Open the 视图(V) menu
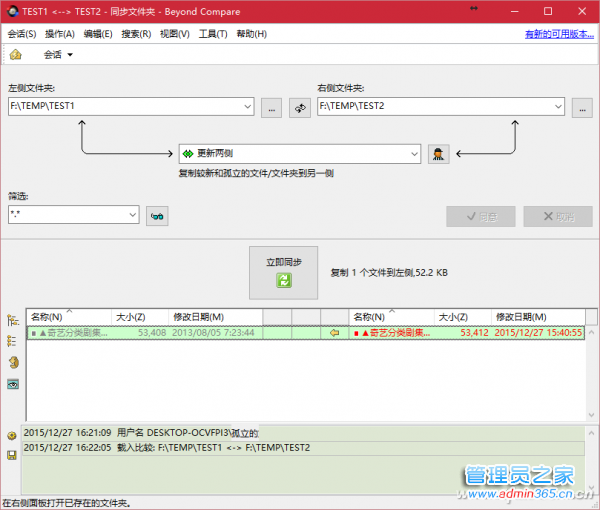Screen dimensions: 600x510 point(174,34)
